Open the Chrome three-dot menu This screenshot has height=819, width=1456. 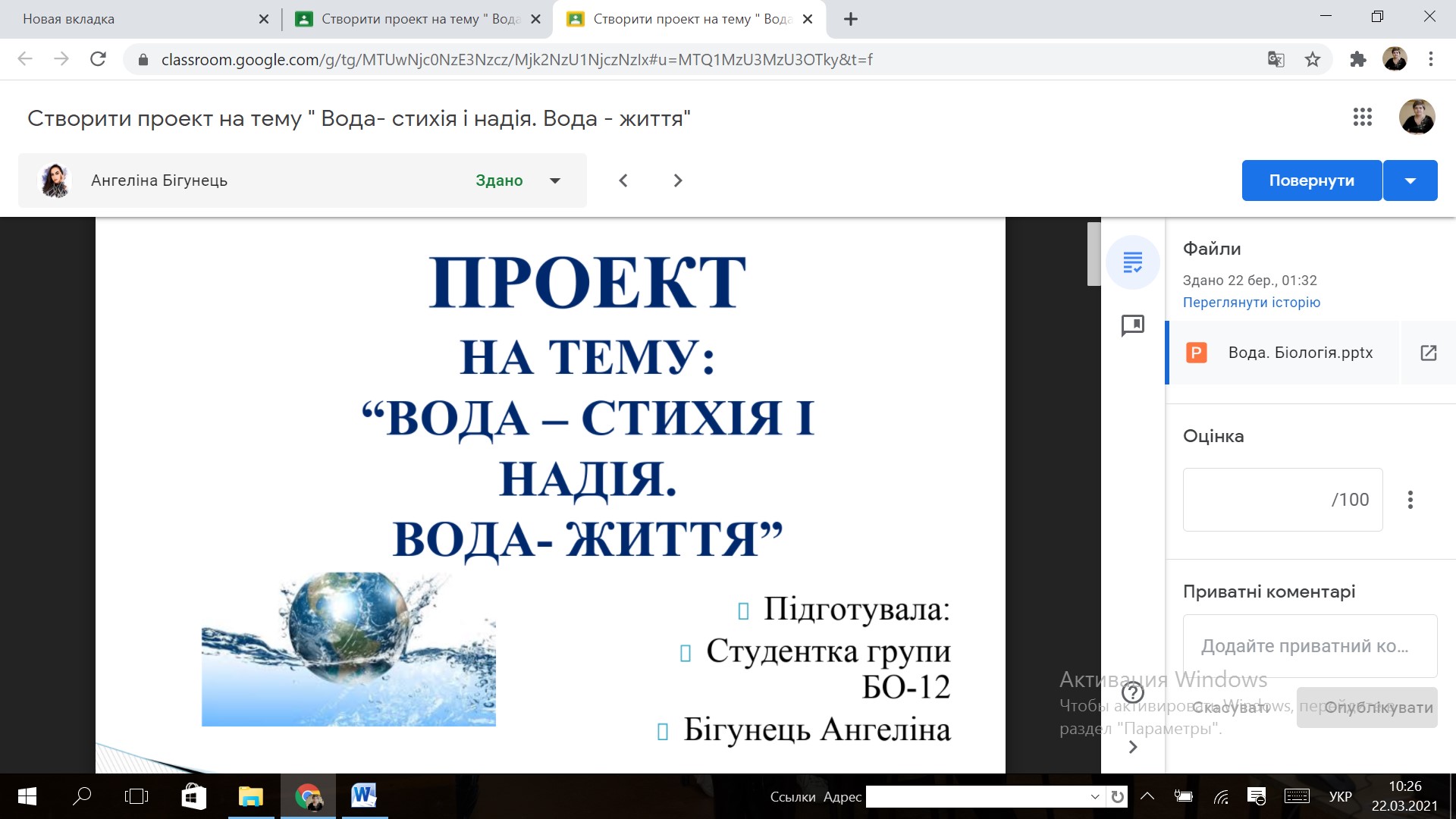tap(1431, 59)
